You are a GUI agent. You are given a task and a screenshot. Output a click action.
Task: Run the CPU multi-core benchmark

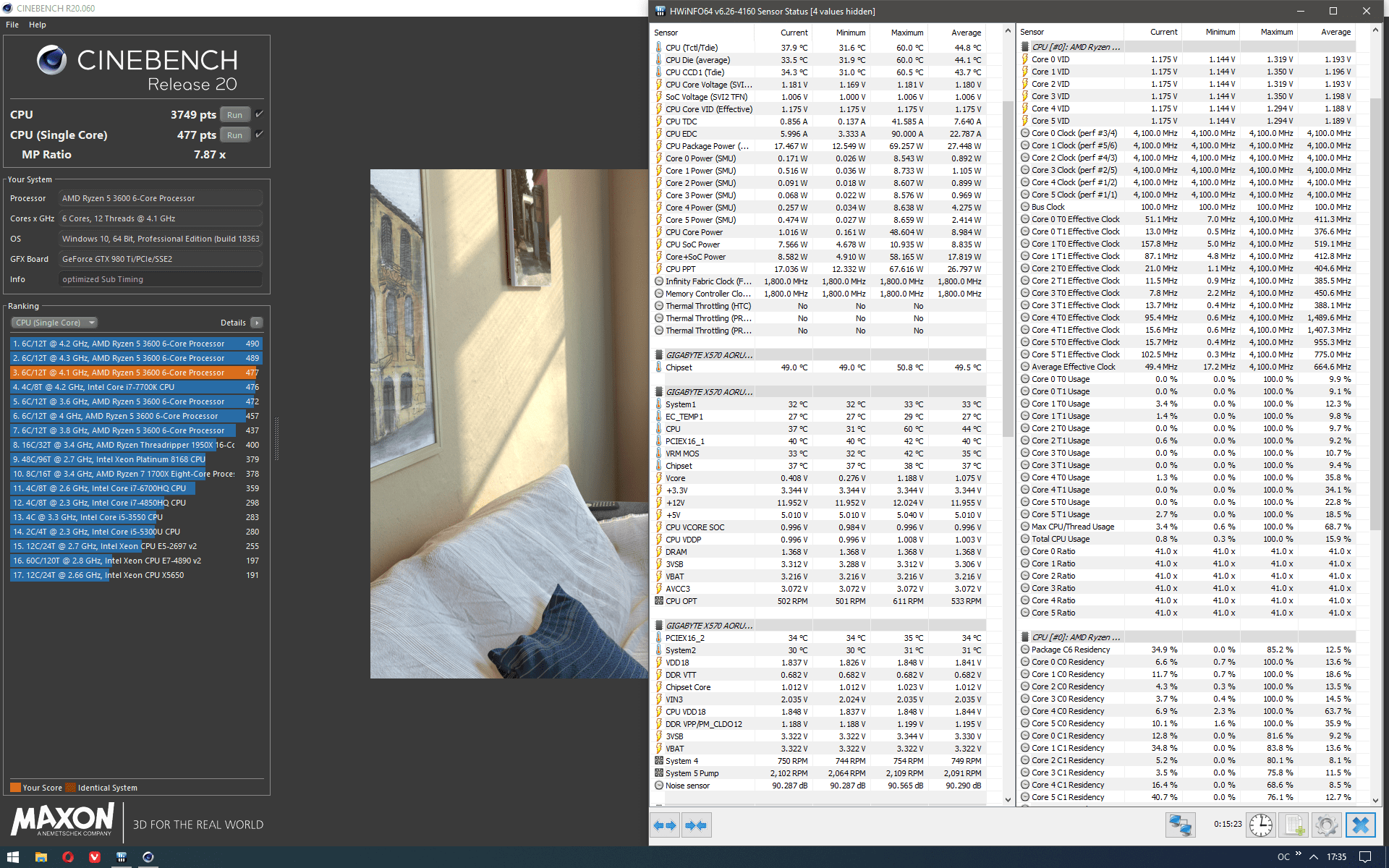click(234, 115)
